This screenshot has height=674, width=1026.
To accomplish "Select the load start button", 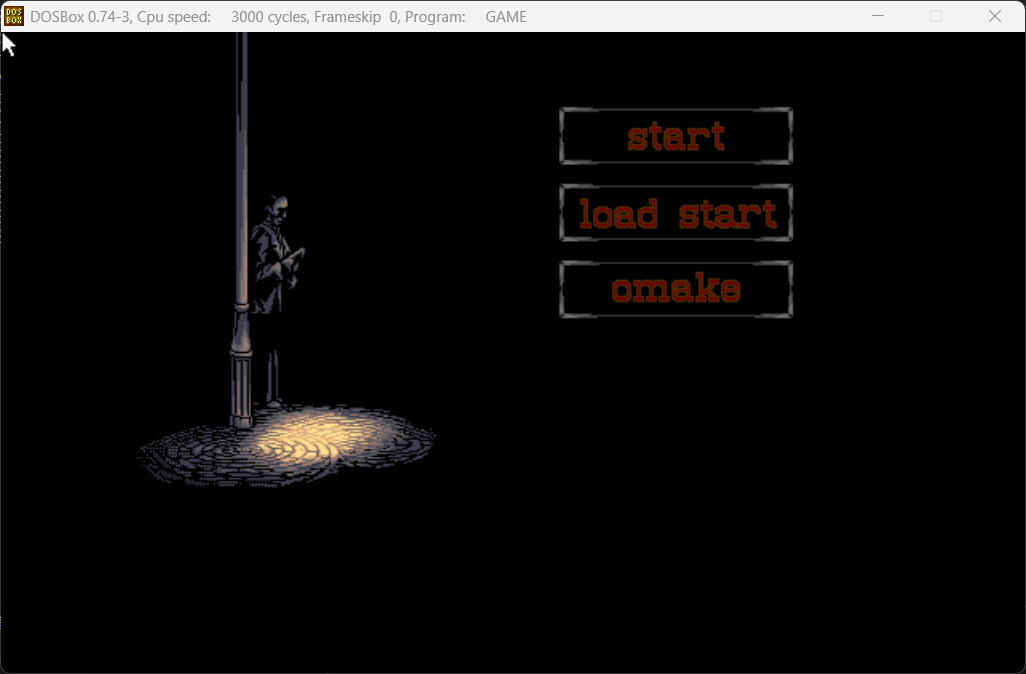I will pos(676,213).
